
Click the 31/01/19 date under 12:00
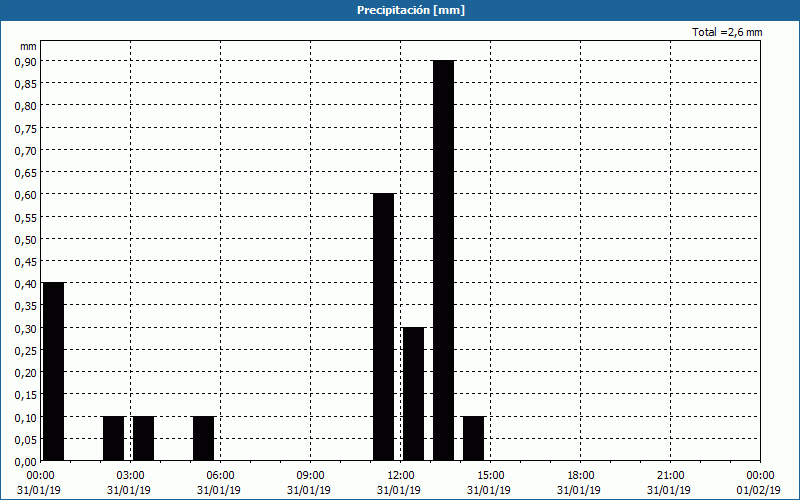point(398,490)
